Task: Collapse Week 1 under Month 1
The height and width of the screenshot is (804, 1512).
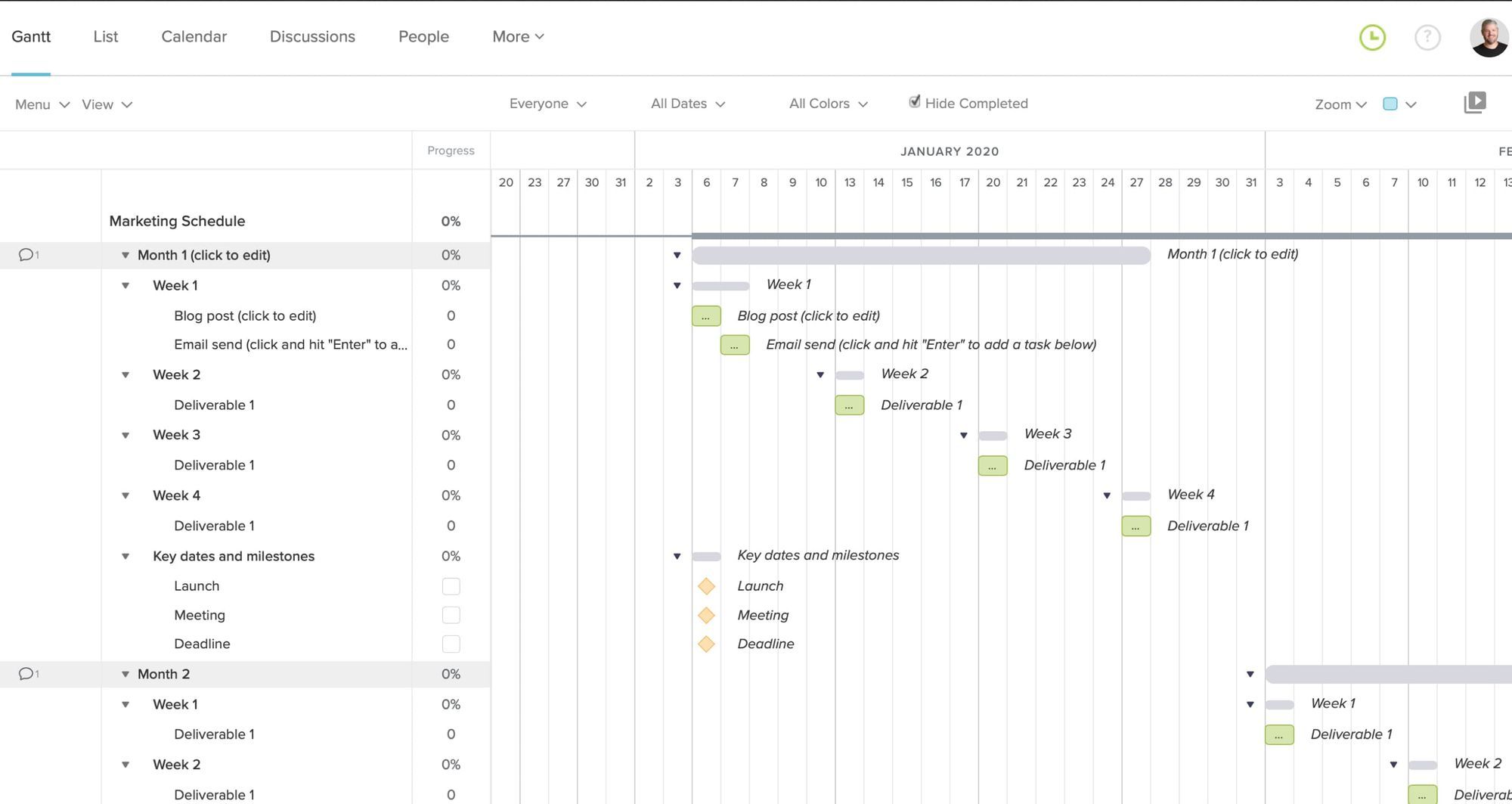Action: coord(125,286)
